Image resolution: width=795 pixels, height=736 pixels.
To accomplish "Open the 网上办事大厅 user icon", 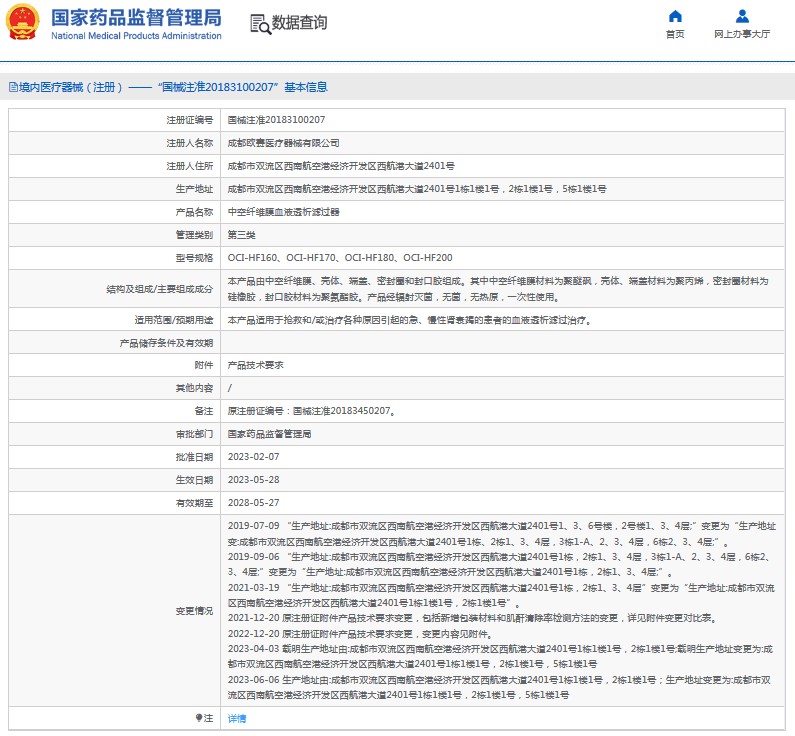I will pos(742,16).
